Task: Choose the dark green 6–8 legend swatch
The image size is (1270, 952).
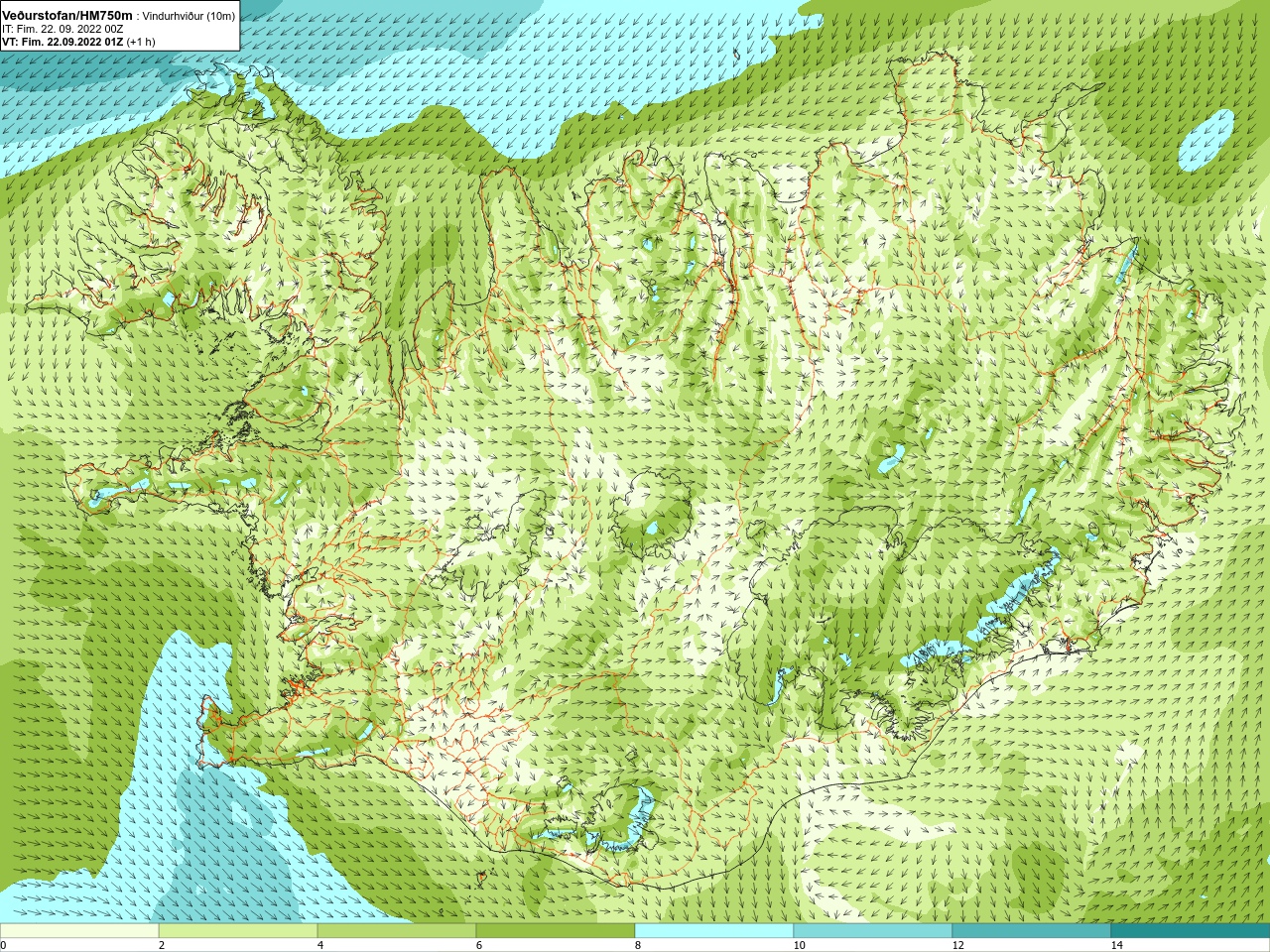Action: click(x=556, y=931)
